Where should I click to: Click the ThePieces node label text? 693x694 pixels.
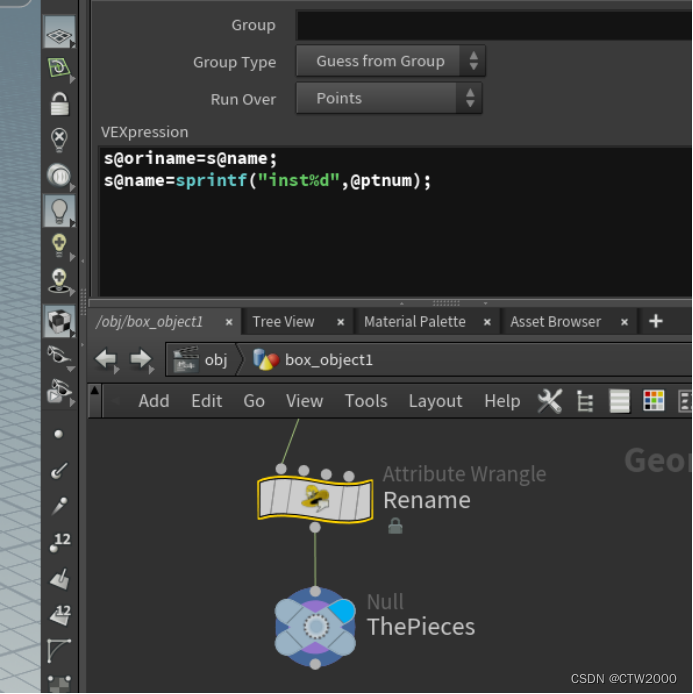[x=421, y=627]
